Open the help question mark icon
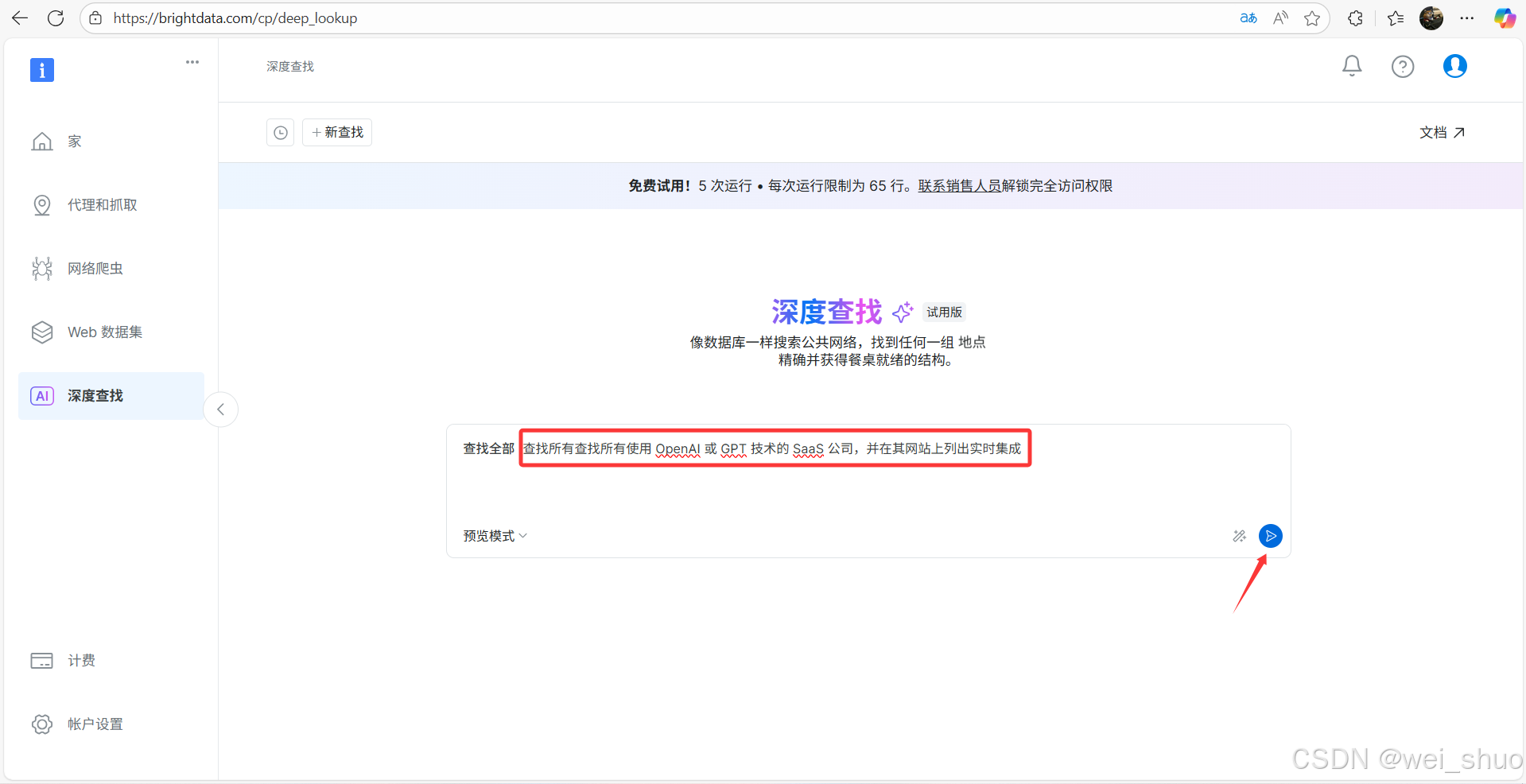Image resolution: width=1526 pixels, height=784 pixels. click(x=1403, y=67)
